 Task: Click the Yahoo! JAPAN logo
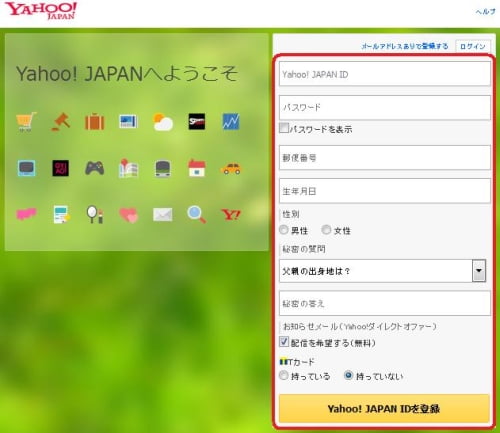tap(41, 11)
